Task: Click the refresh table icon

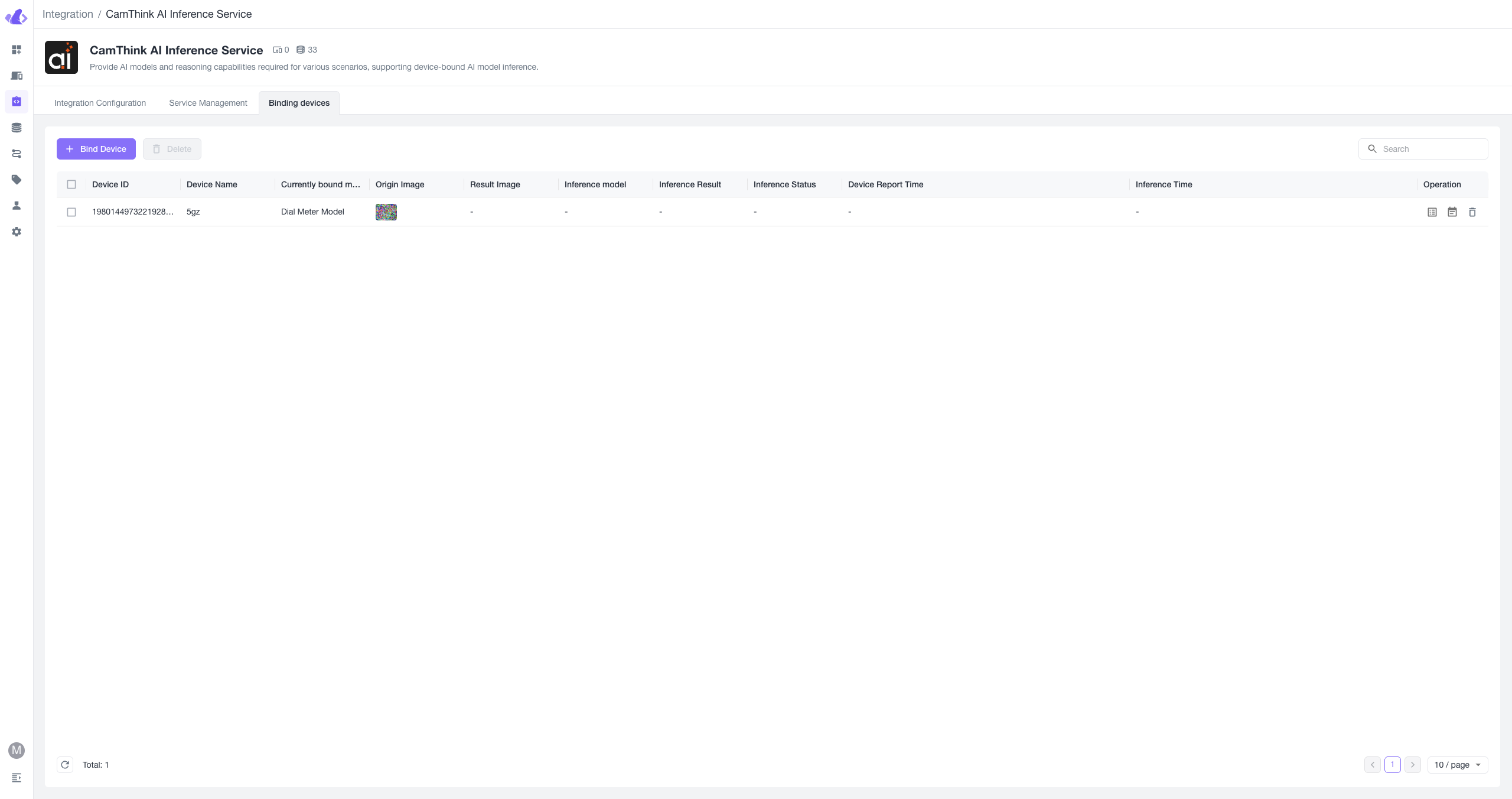Action: click(x=65, y=765)
